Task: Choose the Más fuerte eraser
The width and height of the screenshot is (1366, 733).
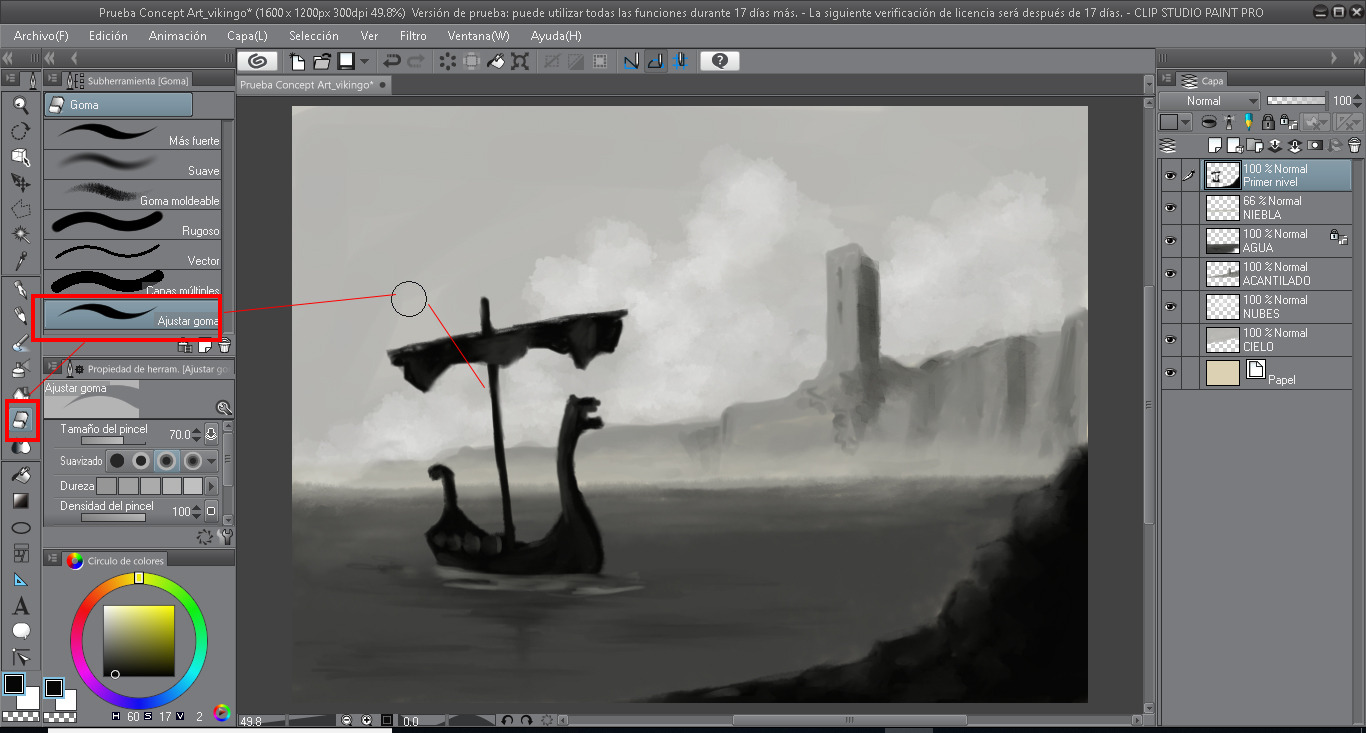Action: tap(133, 134)
